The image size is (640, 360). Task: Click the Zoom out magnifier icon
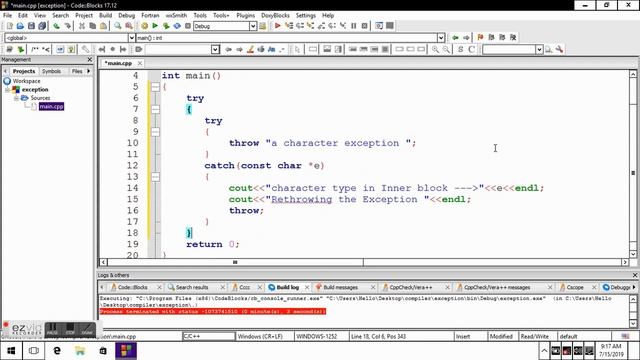point(446,49)
